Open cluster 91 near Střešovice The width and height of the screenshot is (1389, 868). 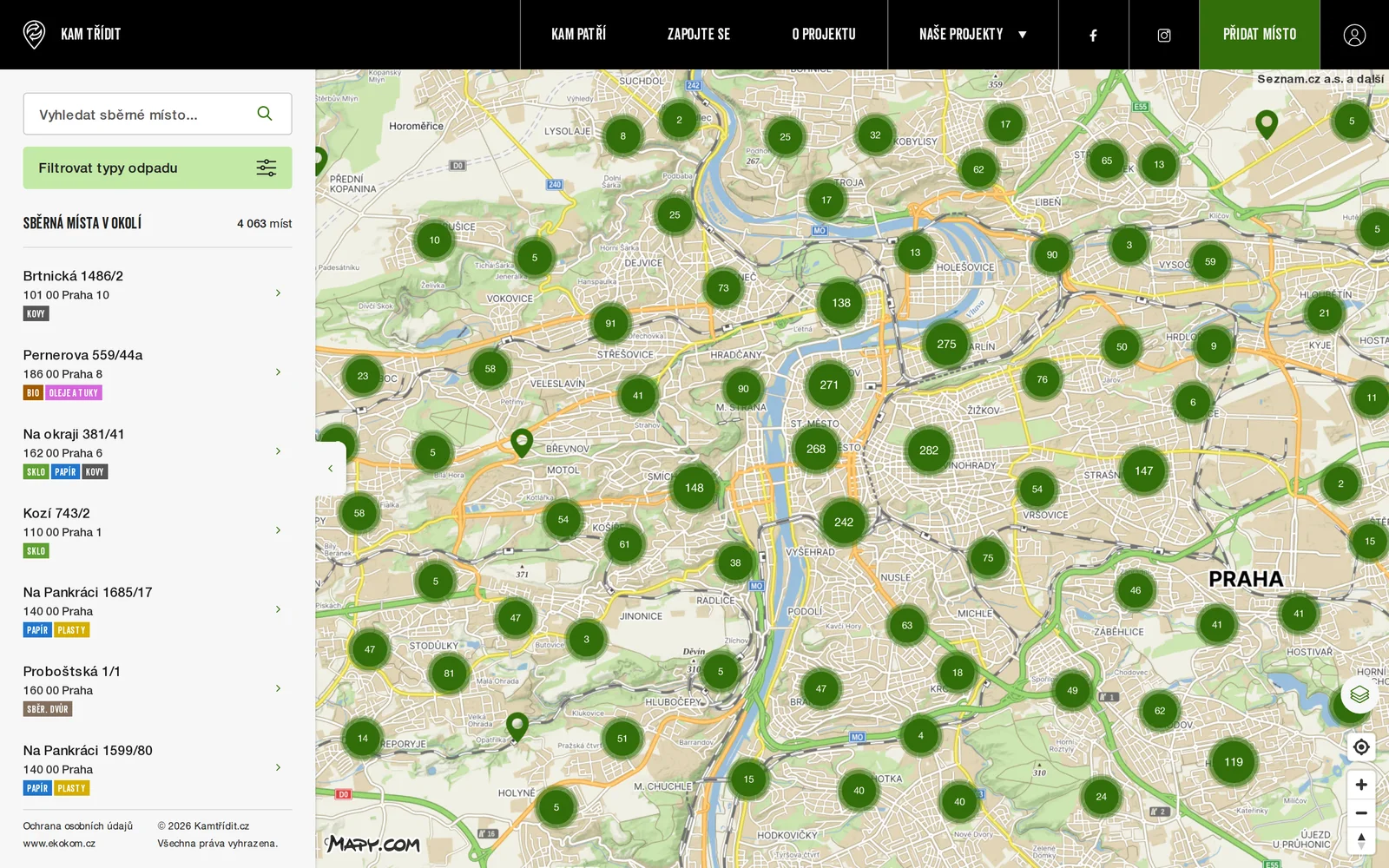(x=610, y=324)
